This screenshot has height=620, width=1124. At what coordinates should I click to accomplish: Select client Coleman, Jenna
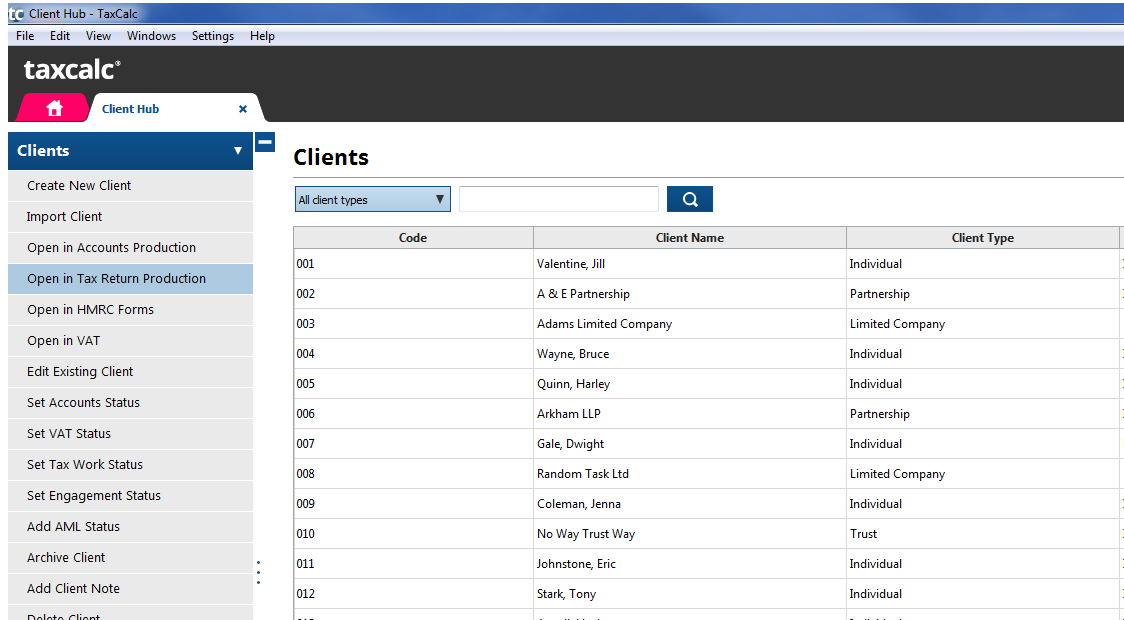coord(578,504)
